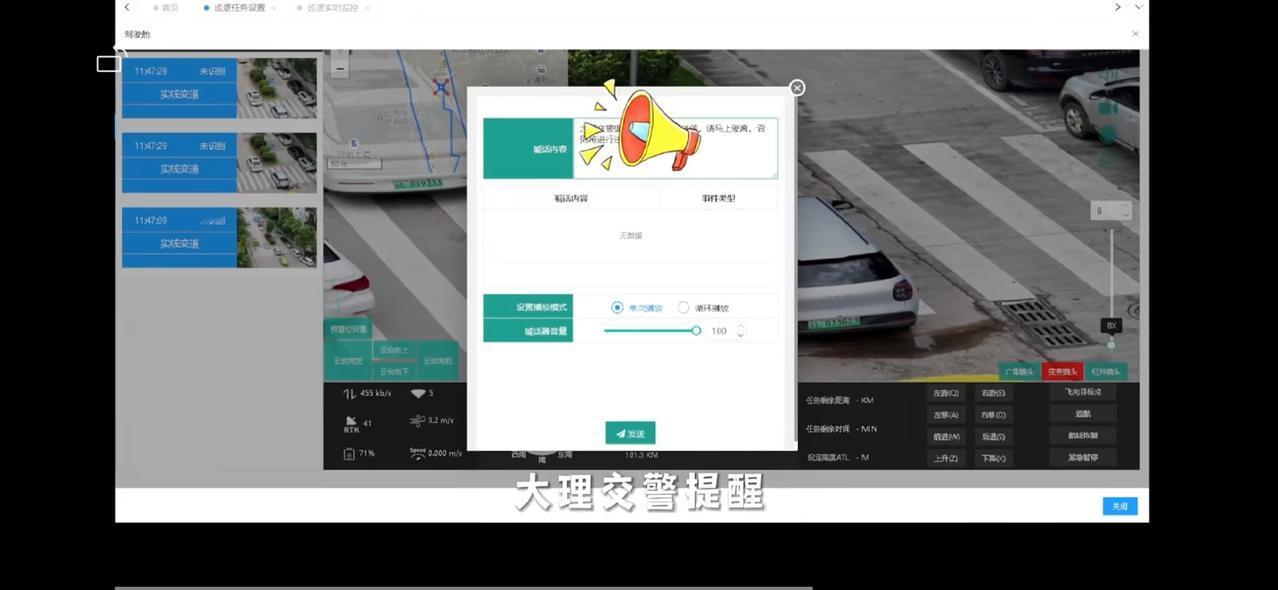Click the 任务剩余距离 readout
This screenshot has width=1278, height=590.
840,400
